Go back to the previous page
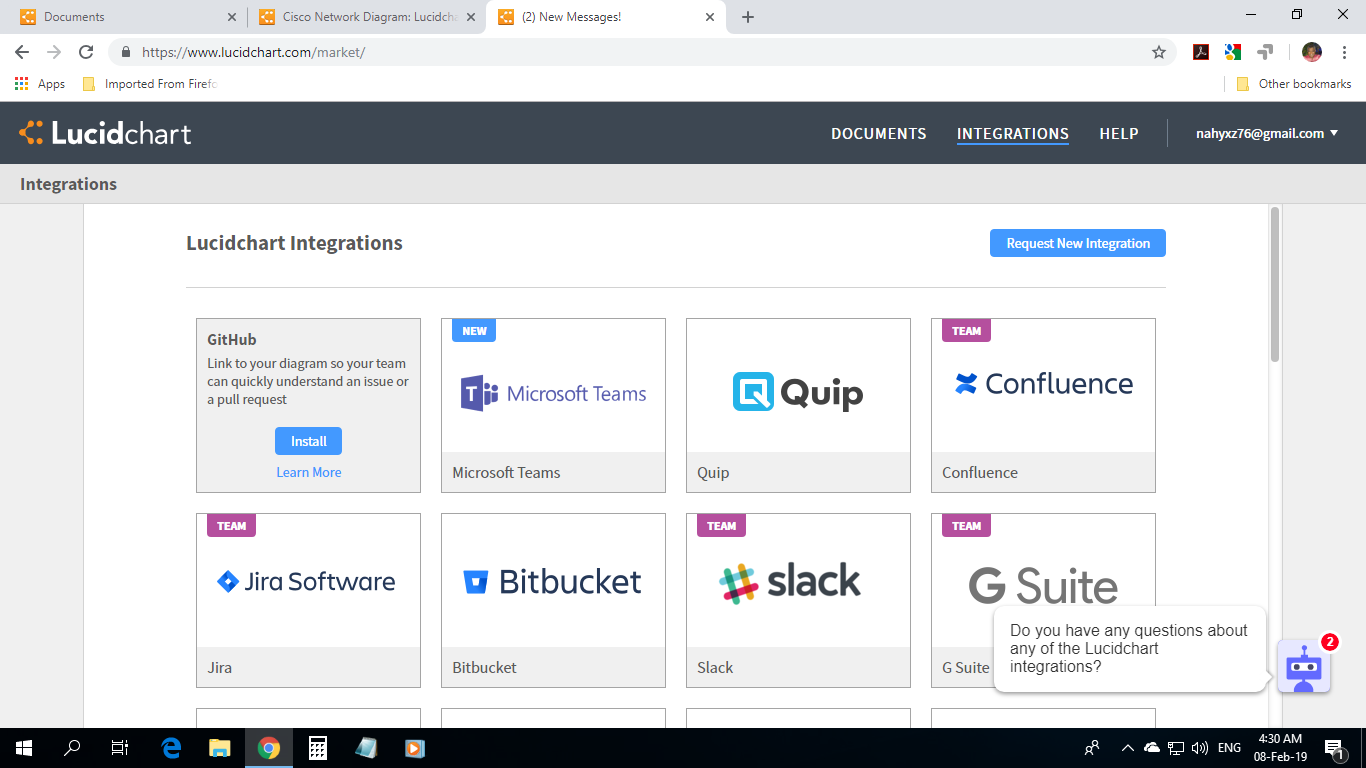This screenshot has height=768, width=1366. (x=22, y=52)
